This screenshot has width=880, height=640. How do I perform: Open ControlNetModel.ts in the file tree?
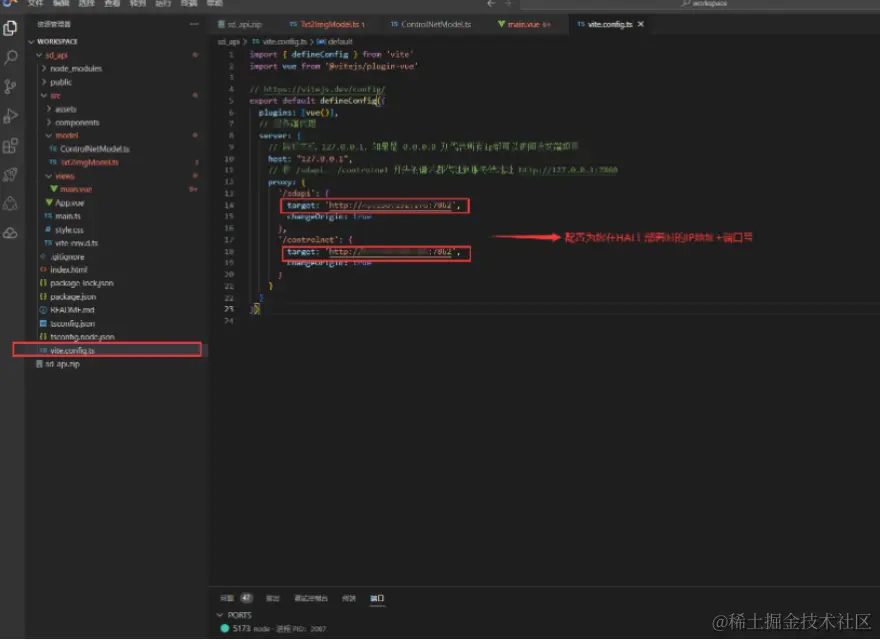point(95,149)
